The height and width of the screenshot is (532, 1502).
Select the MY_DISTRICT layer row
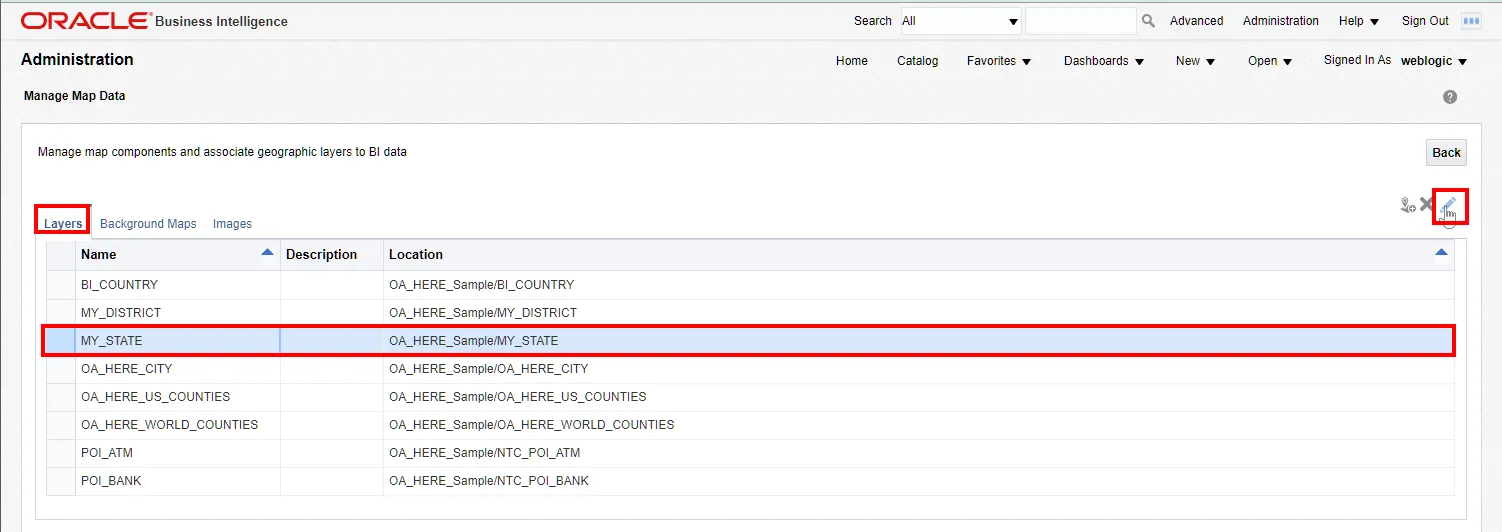coord(750,313)
